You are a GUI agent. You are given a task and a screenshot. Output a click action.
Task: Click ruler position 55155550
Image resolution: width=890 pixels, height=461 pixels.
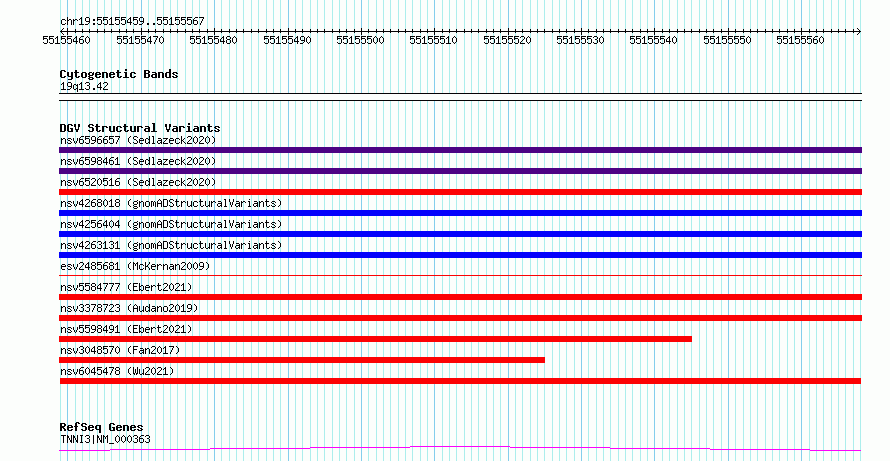[728, 40]
